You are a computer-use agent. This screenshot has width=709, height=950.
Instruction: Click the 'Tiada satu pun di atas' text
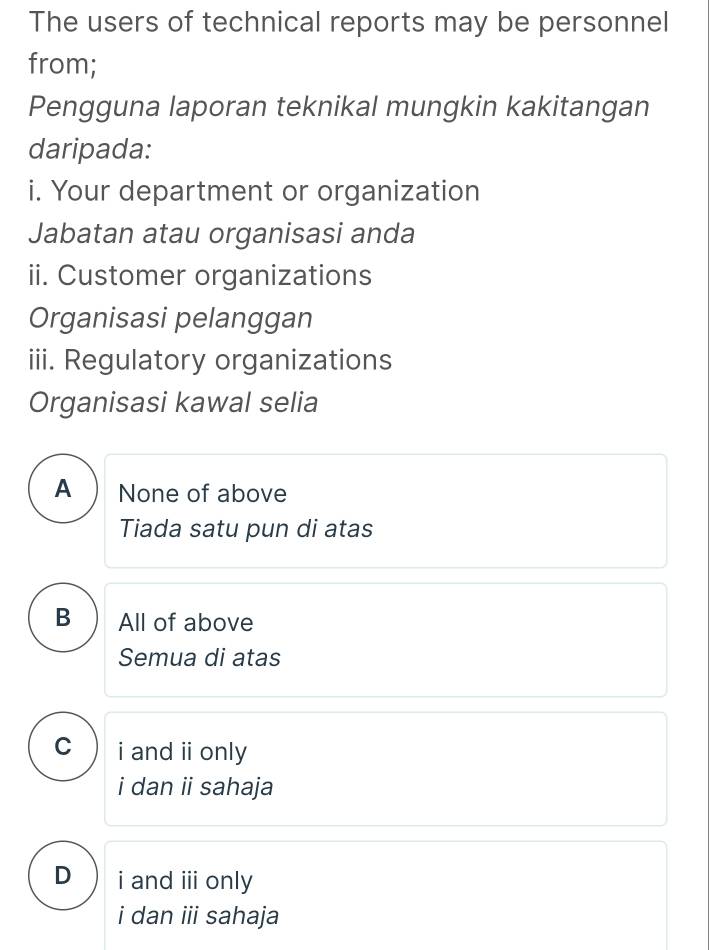(x=246, y=528)
